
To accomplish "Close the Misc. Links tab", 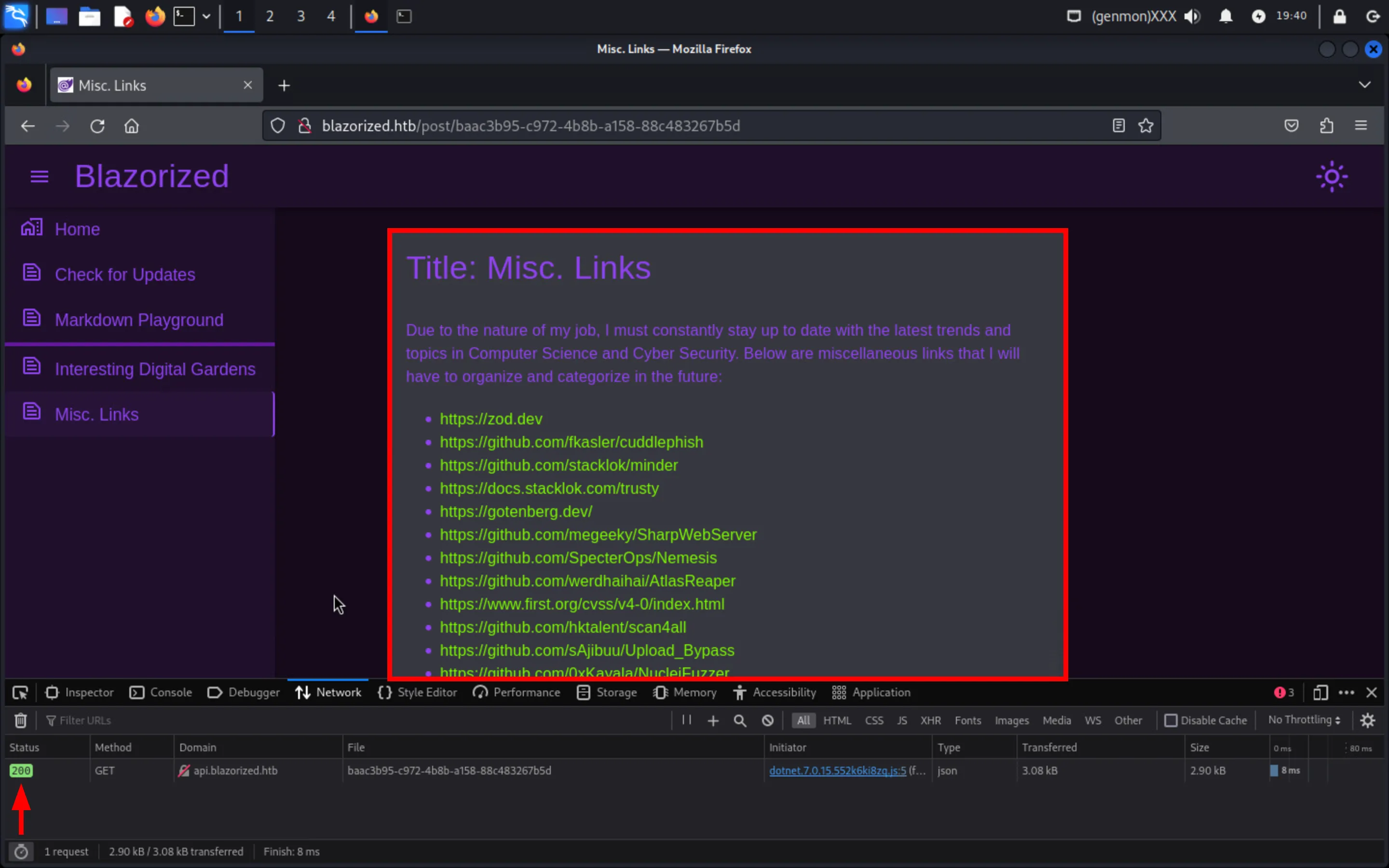I will [x=248, y=85].
